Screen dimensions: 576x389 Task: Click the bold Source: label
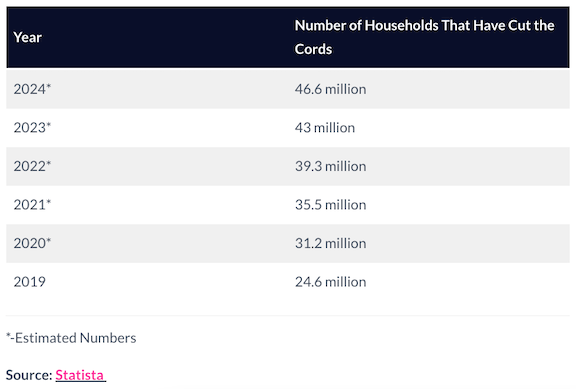pos(29,375)
